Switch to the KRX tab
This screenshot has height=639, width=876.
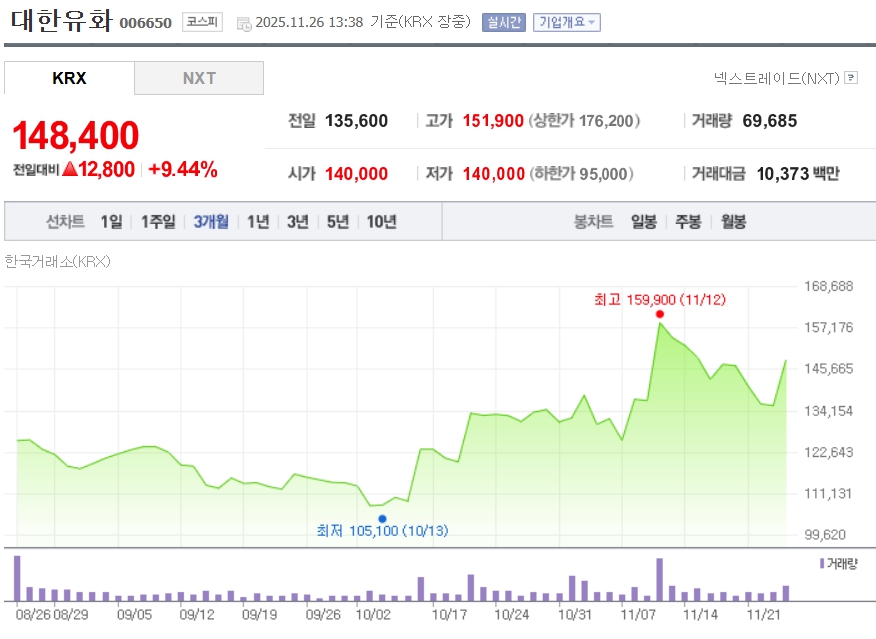(x=69, y=78)
